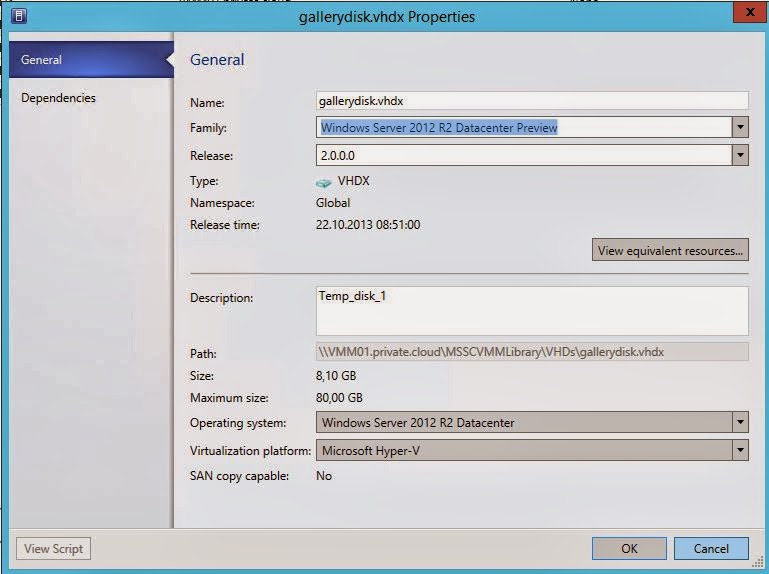Click the 'Name:' label

[x=207, y=103]
